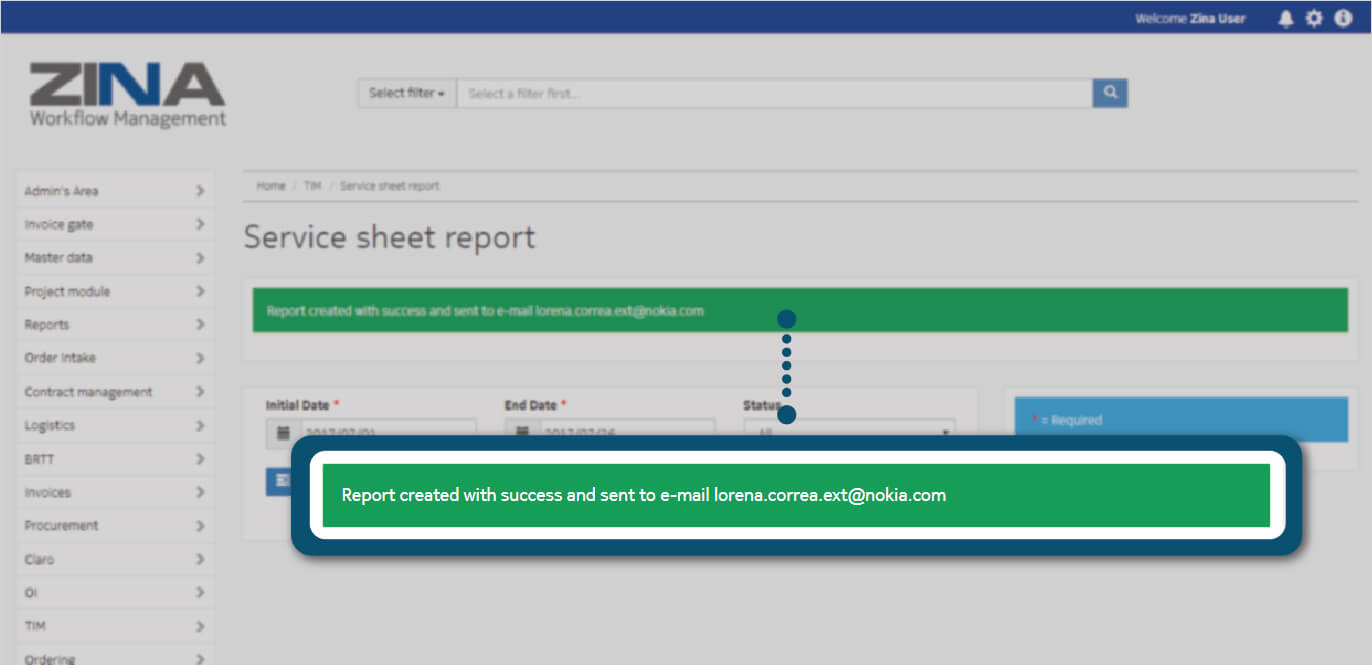Image resolution: width=1372 pixels, height=665 pixels.
Task: Click TIM breadcrumb link
Action: [x=313, y=186]
